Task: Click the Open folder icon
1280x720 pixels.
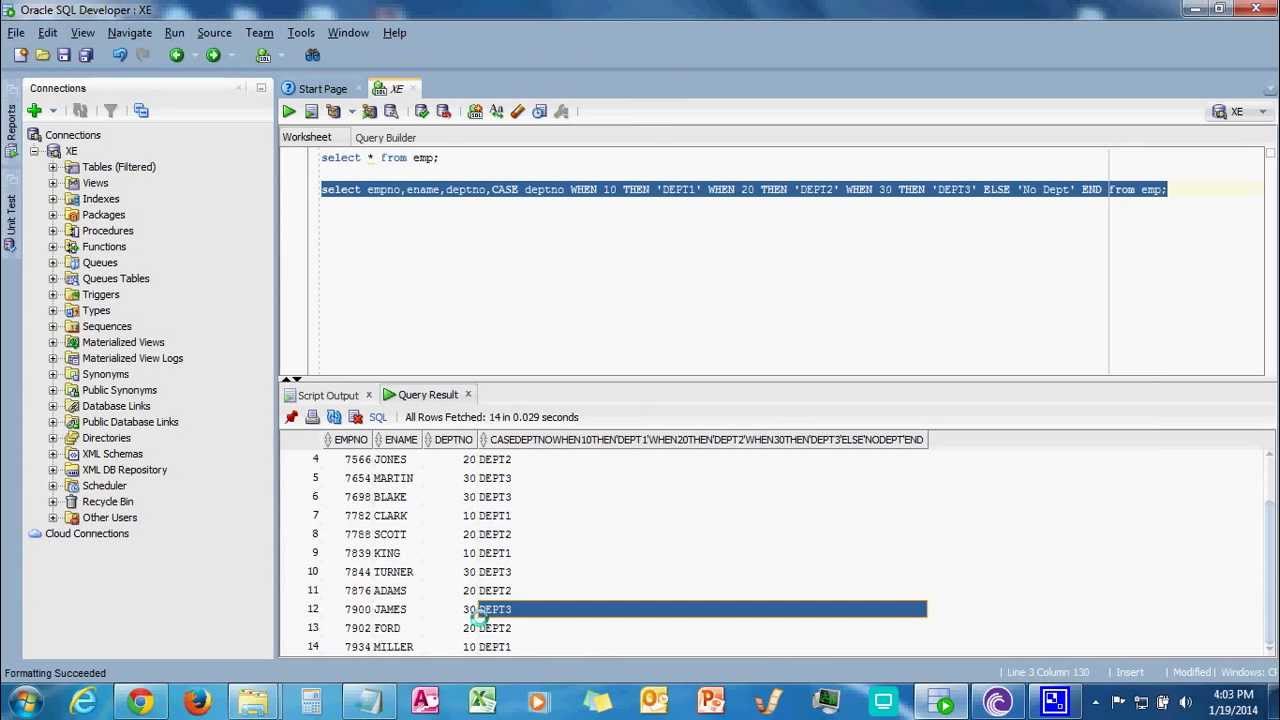Action: pyautogui.click(x=42, y=55)
